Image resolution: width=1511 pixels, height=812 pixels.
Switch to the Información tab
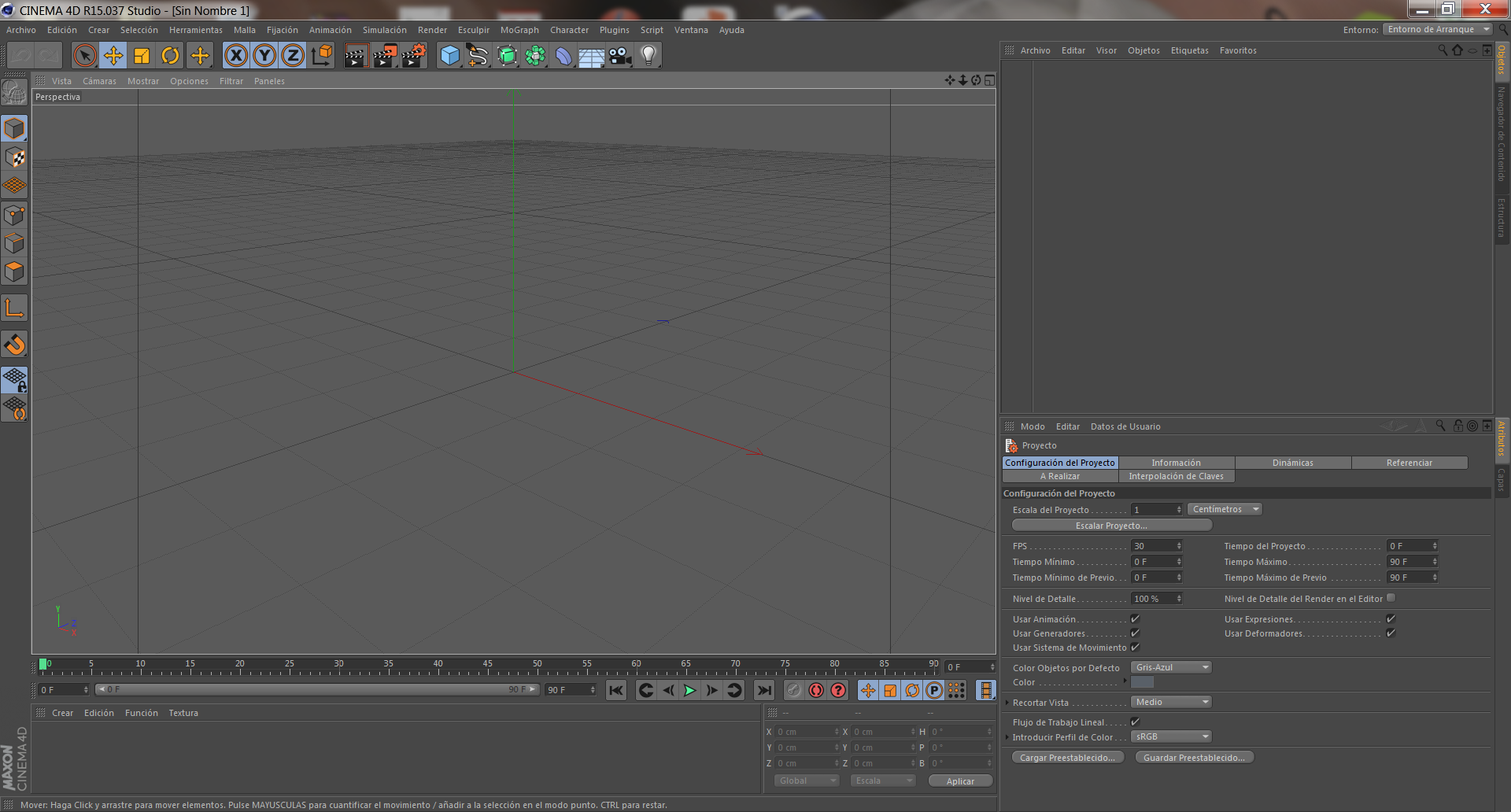coord(1177,463)
